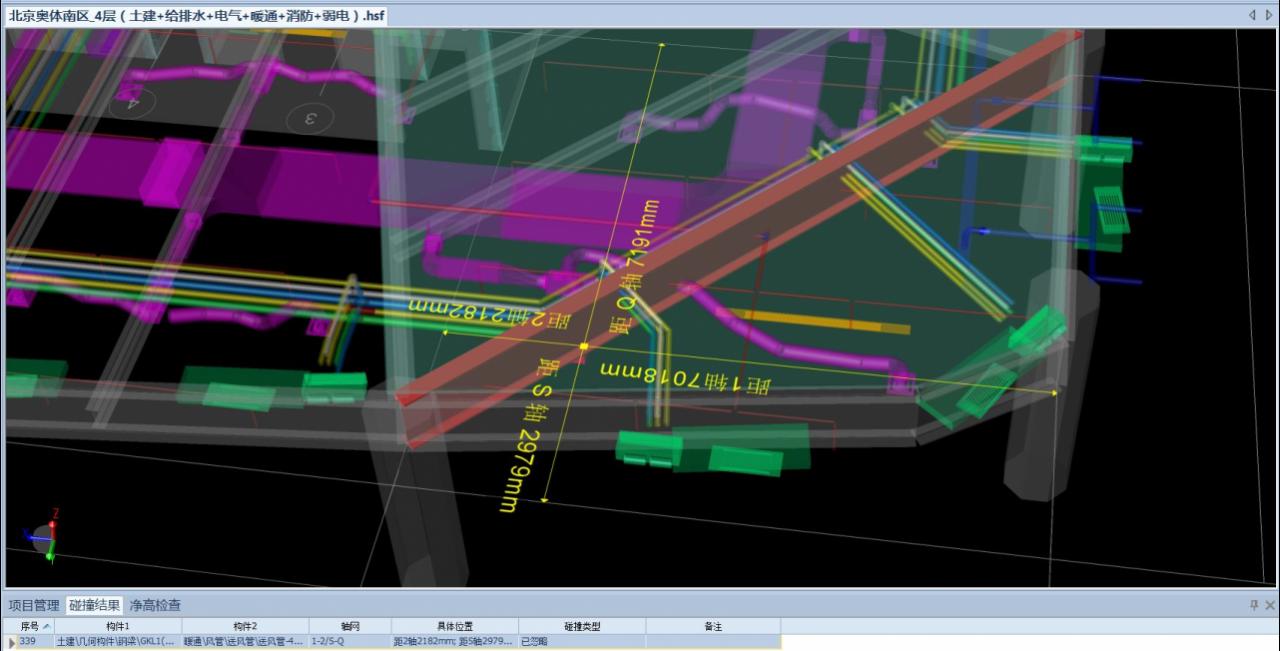Toggle the auto-hide pin on bottom panel
Image resolution: width=1280 pixels, height=651 pixels.
(1254, 605)
